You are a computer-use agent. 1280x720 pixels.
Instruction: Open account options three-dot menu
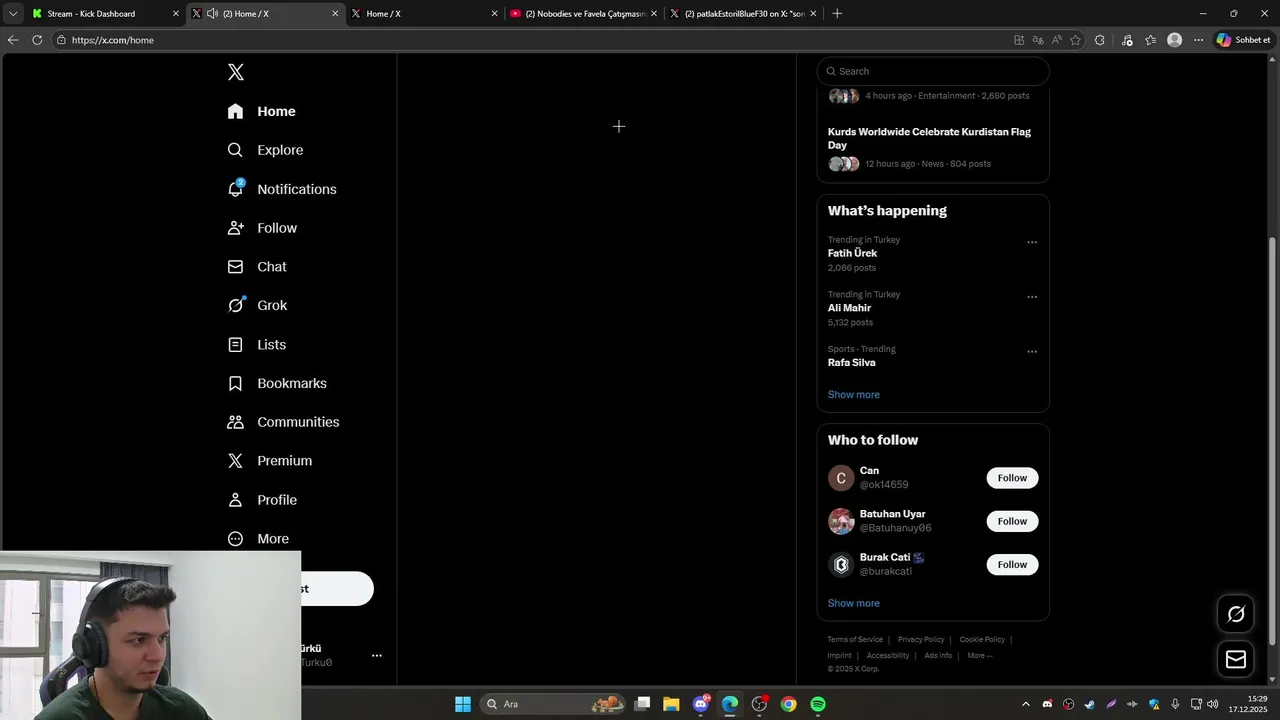point(377,656)
